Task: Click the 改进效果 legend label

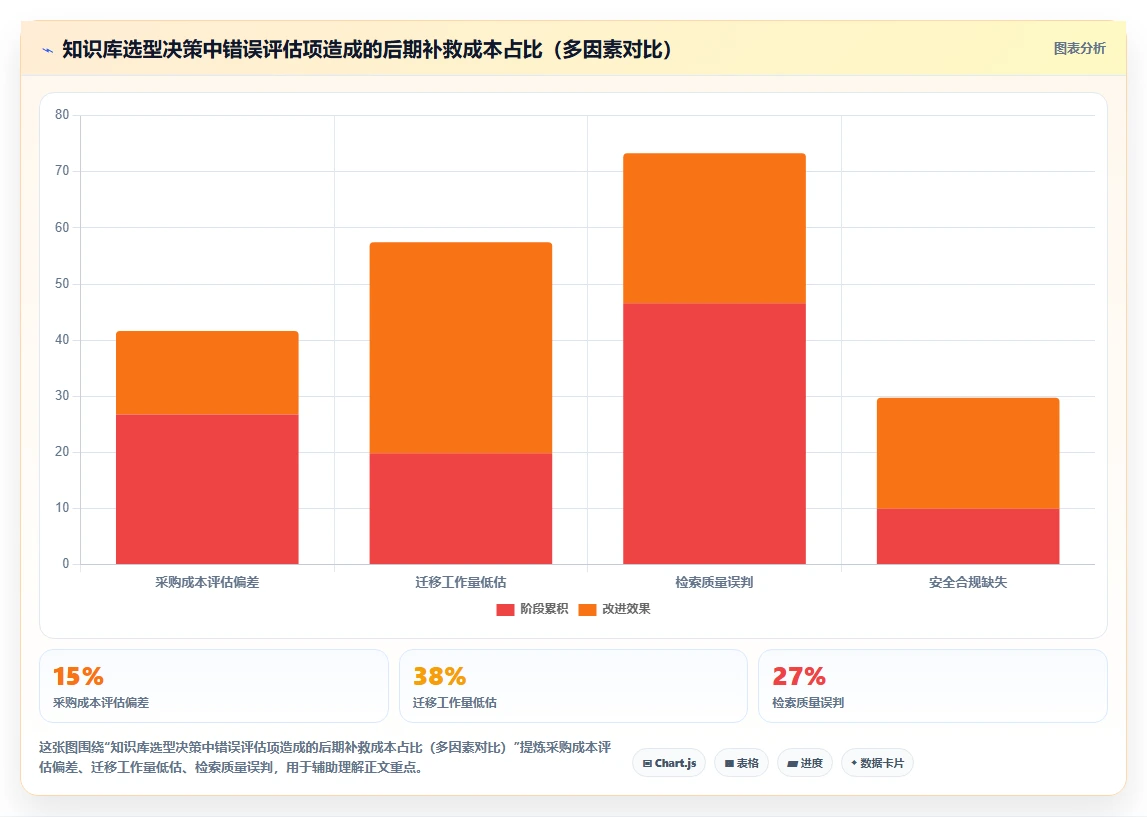Action: tap(625, 609)
